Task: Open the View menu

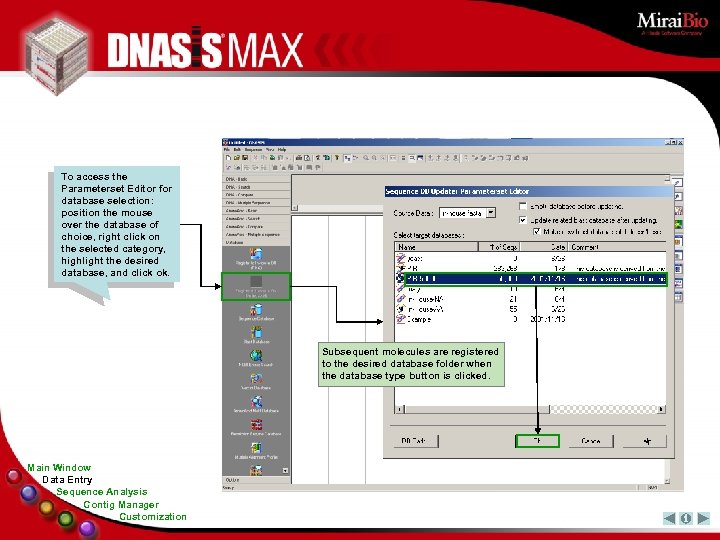Action: (x=270, y=150)
